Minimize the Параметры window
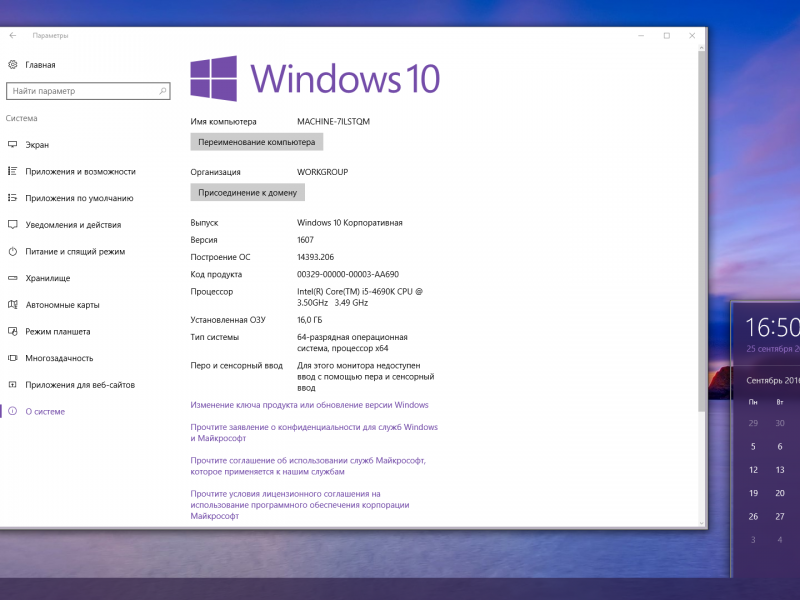 [641, 35]
